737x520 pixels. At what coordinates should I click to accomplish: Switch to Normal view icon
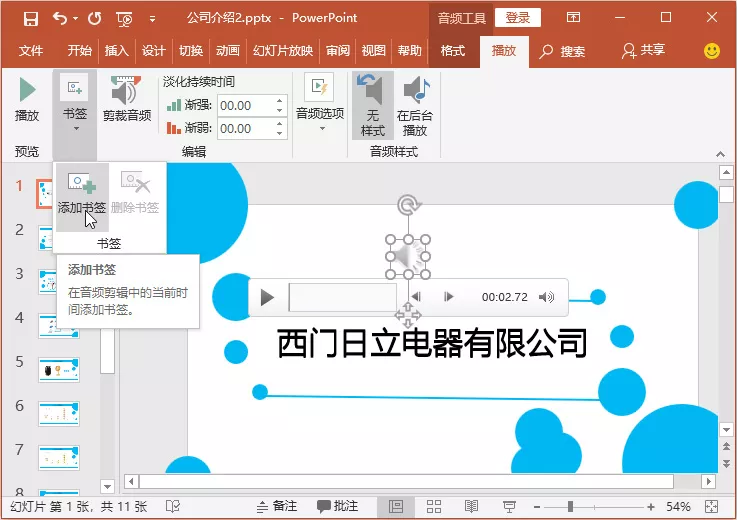pyautogui.click(x=396, y=506)
